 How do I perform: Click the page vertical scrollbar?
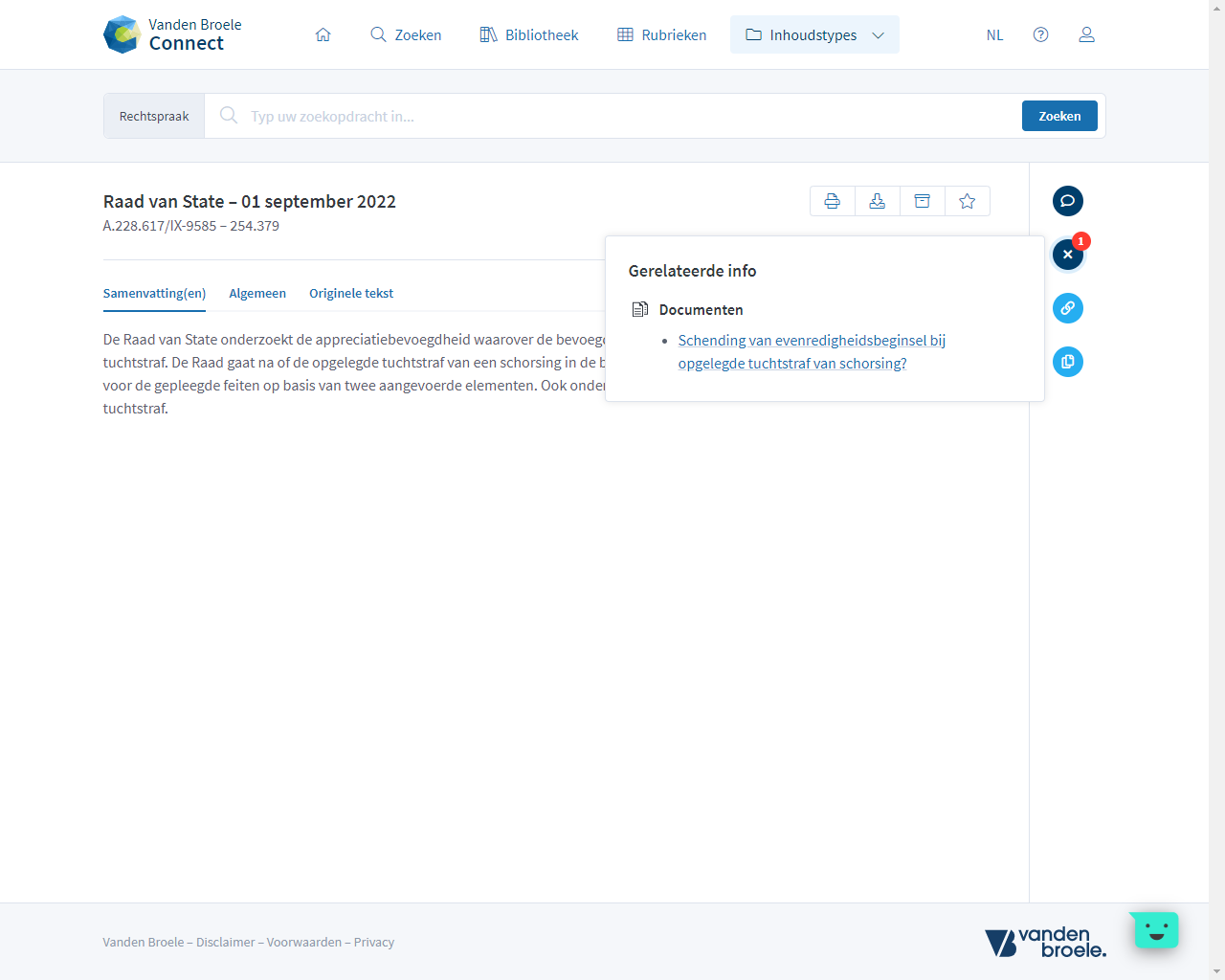point(1216,490)
